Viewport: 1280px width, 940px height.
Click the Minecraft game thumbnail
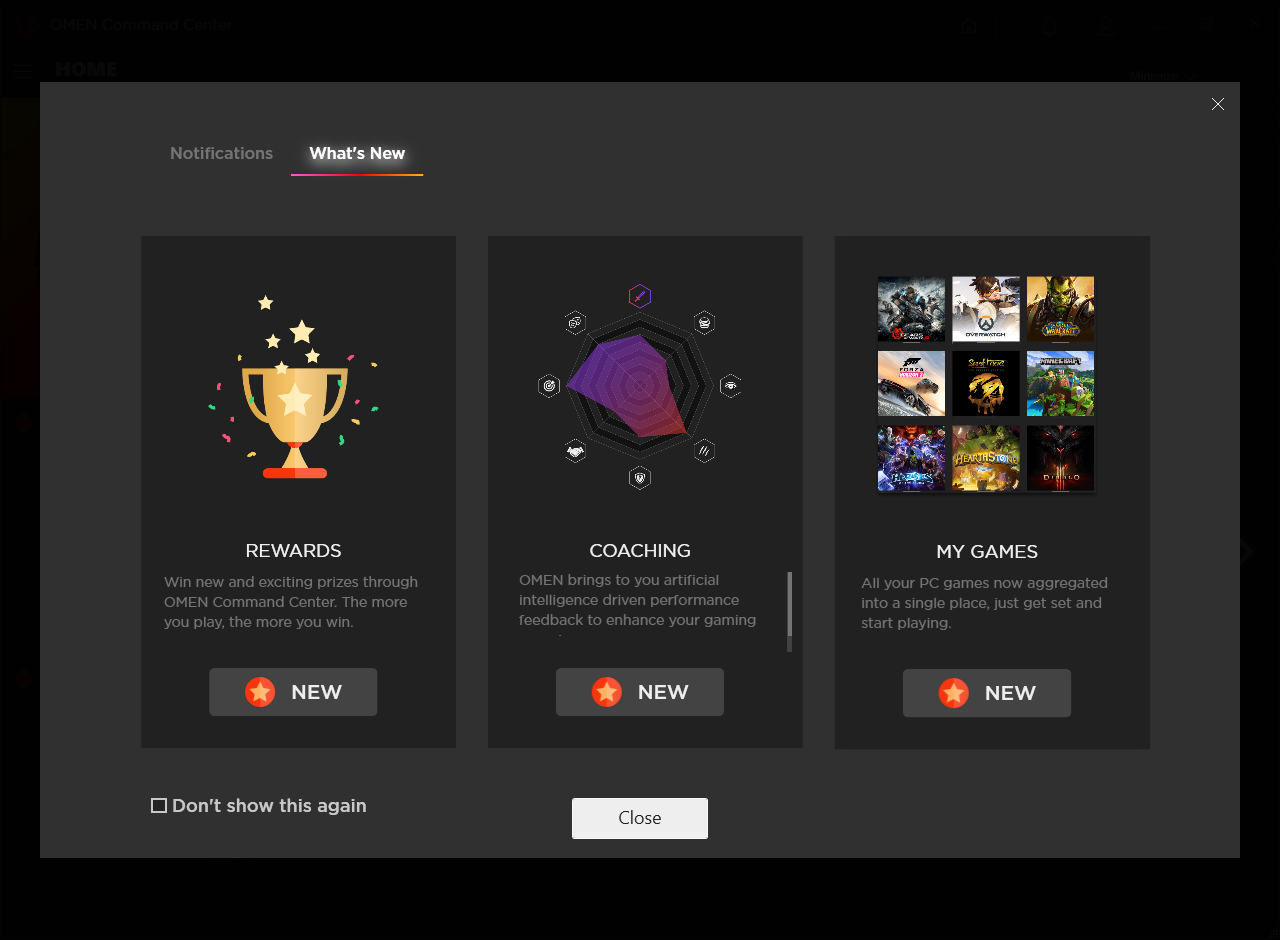click(1060, 383)
